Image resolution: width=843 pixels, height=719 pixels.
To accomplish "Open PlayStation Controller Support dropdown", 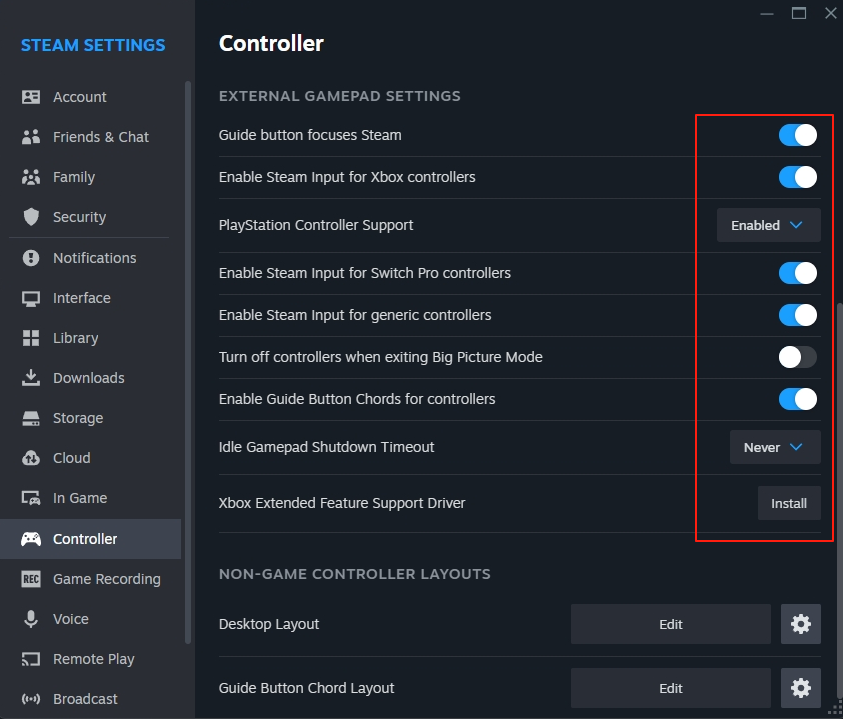I will (769, 225).
